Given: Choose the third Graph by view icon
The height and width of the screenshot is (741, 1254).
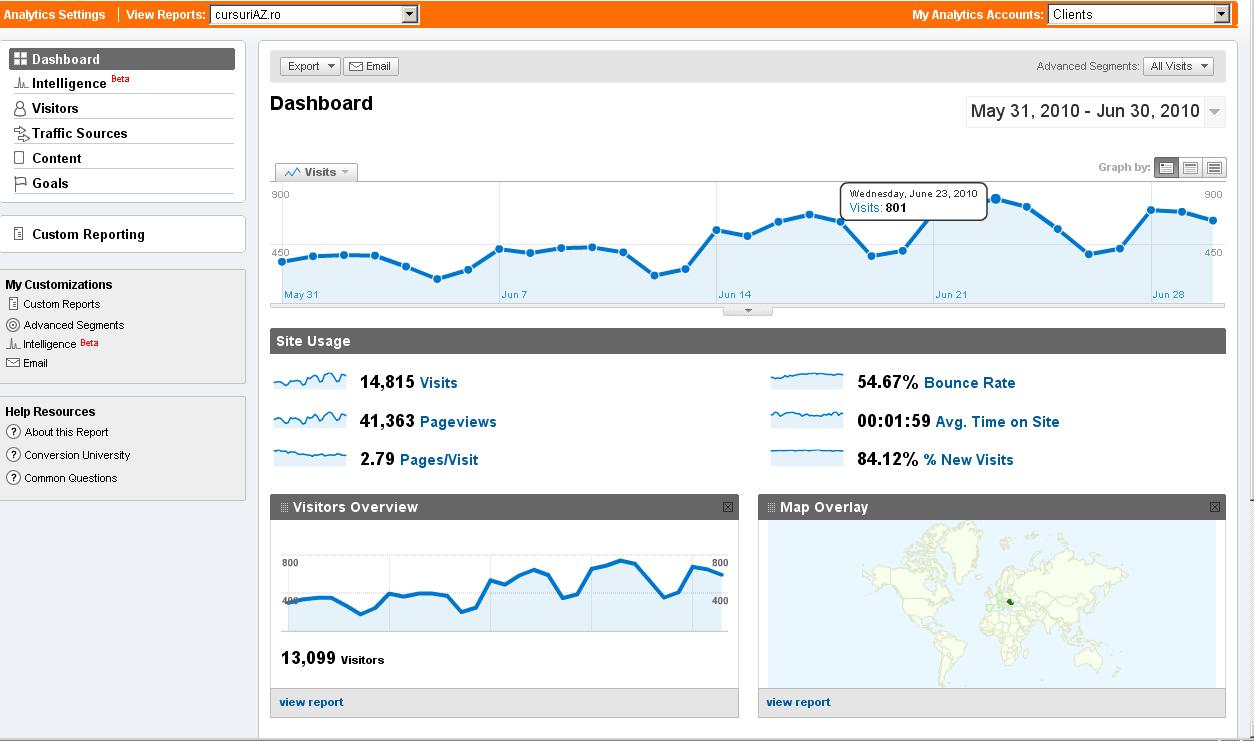Looking at the screenshot, I should tap(1214, 168).
